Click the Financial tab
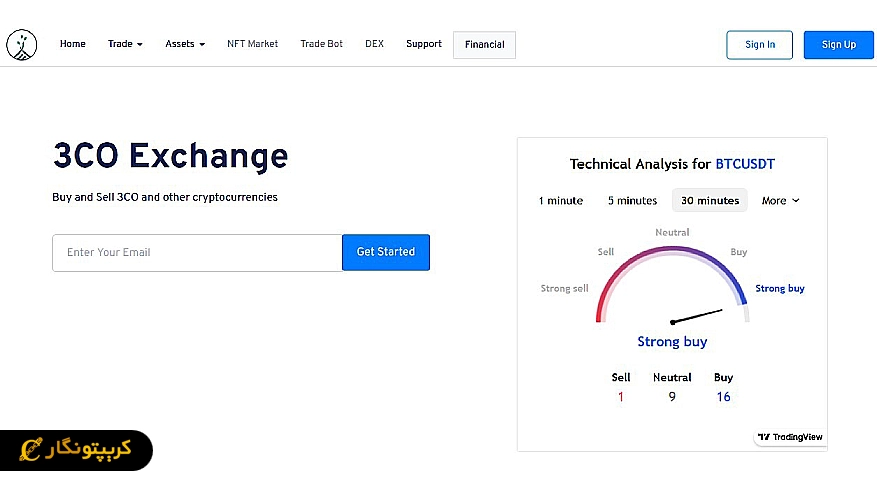The height and width of the screenshot is (493, 877). click(484, 45)
